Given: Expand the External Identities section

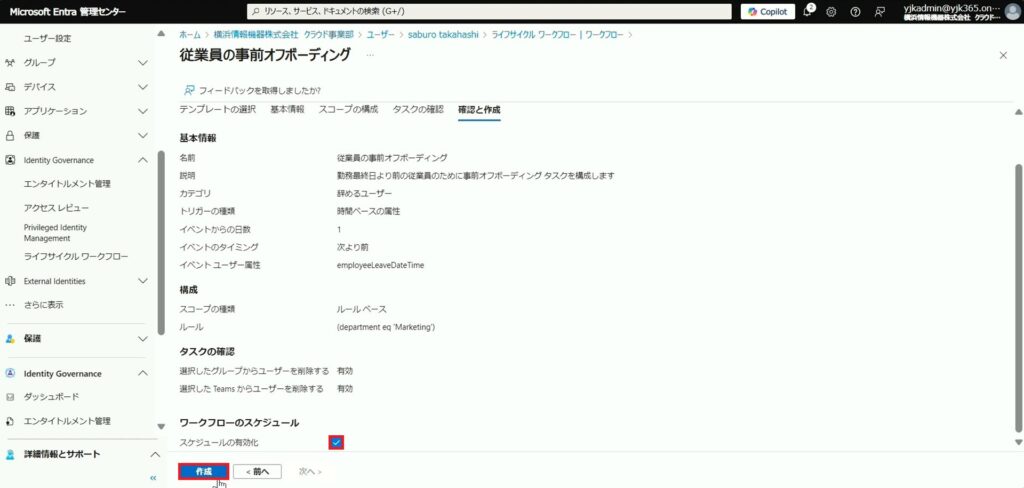Looking at the screenshot, I should tap(142, 281).
